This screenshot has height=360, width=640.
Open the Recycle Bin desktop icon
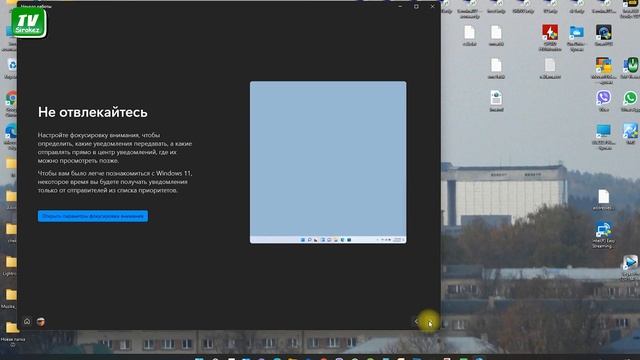tap(11, 68)
